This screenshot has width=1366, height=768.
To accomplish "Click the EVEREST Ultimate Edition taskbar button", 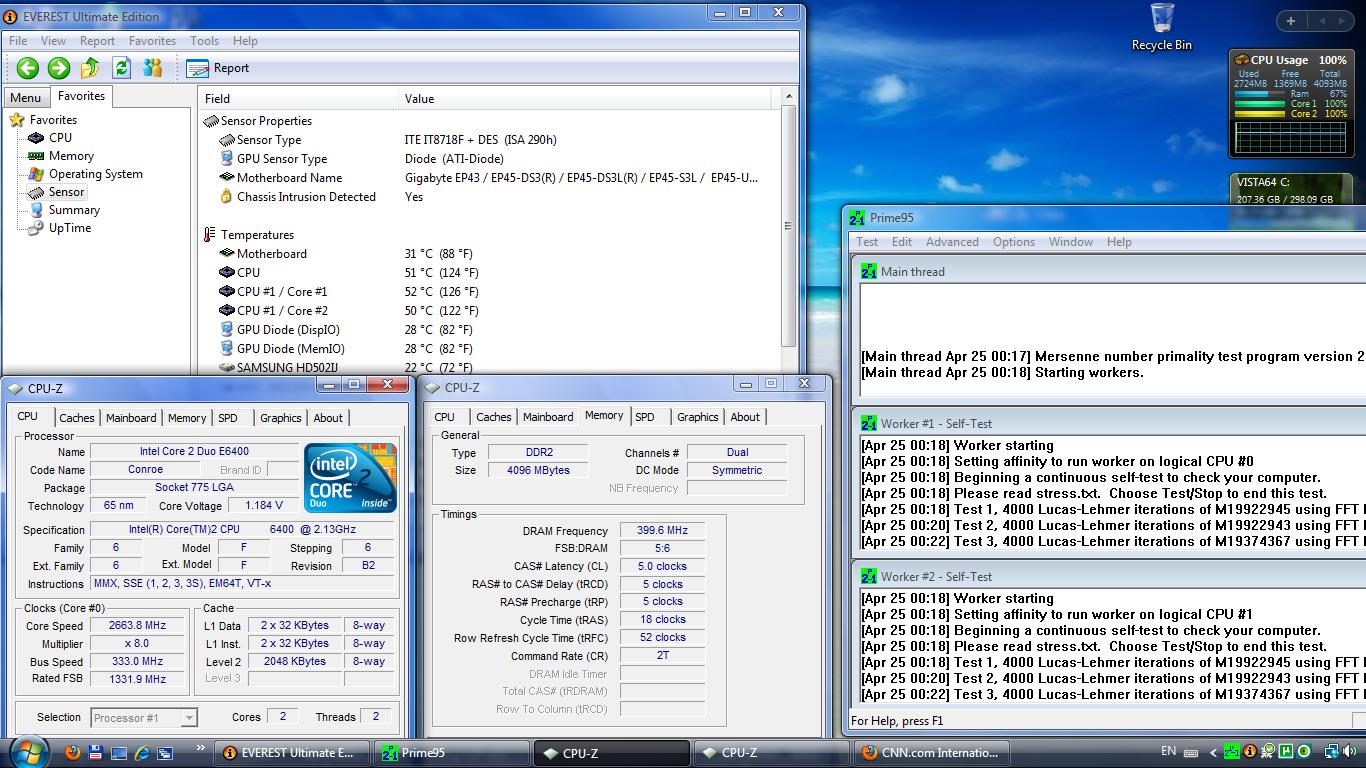I will (x=291, y=753).
